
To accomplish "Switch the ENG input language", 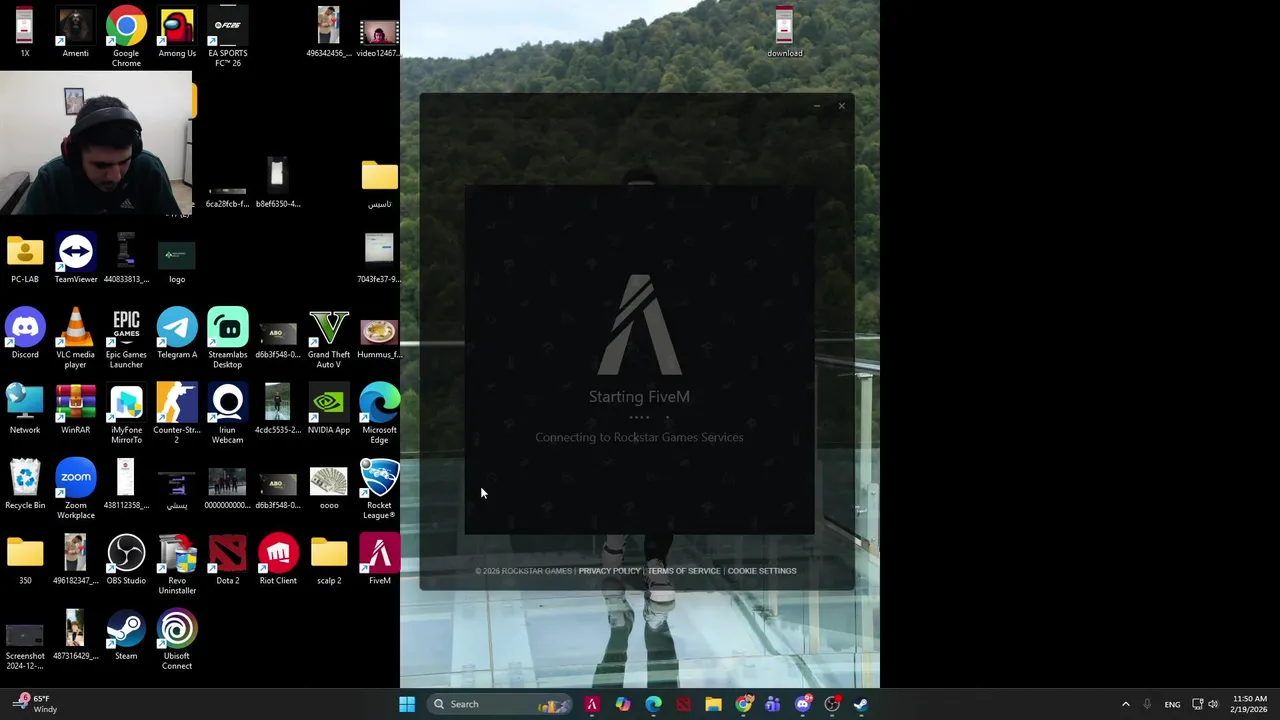I will point(1172,704).
